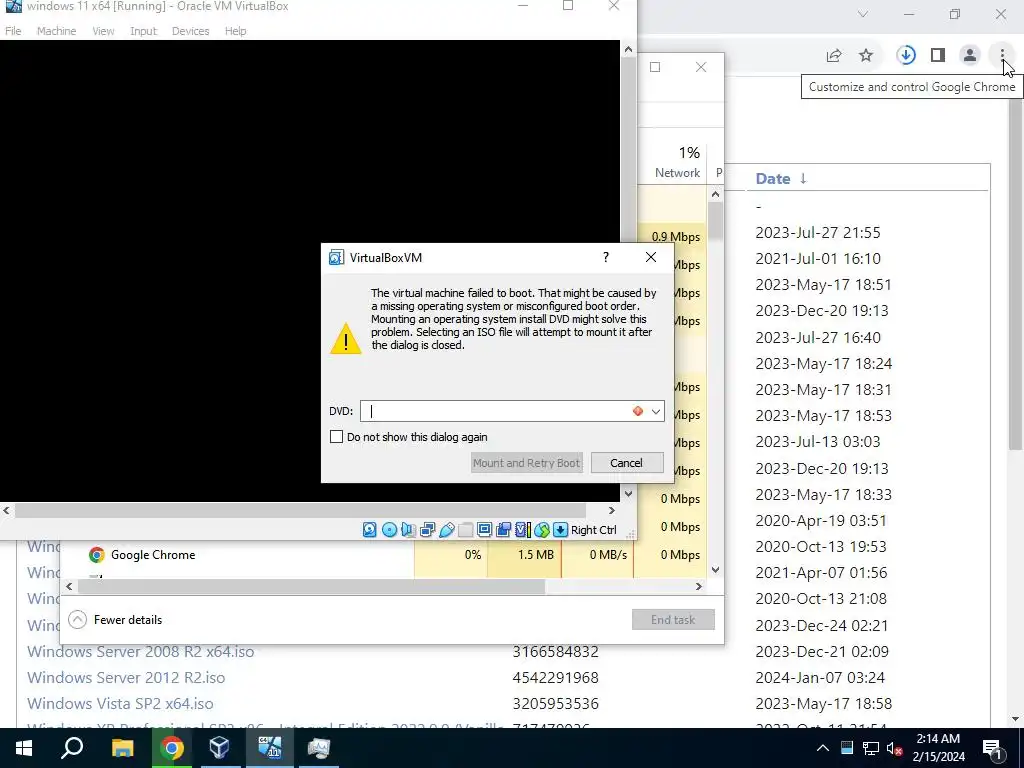Open the File menu in VirtualBox
1024x768 pixels.
tap(13, 31)
